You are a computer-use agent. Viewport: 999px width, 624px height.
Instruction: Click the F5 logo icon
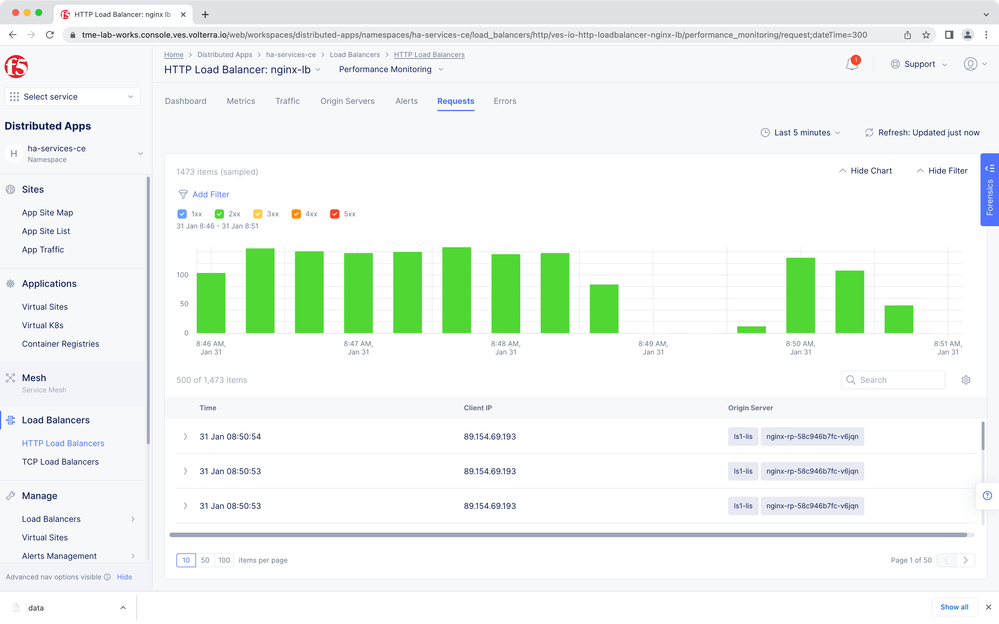click(x=16, y=67)
